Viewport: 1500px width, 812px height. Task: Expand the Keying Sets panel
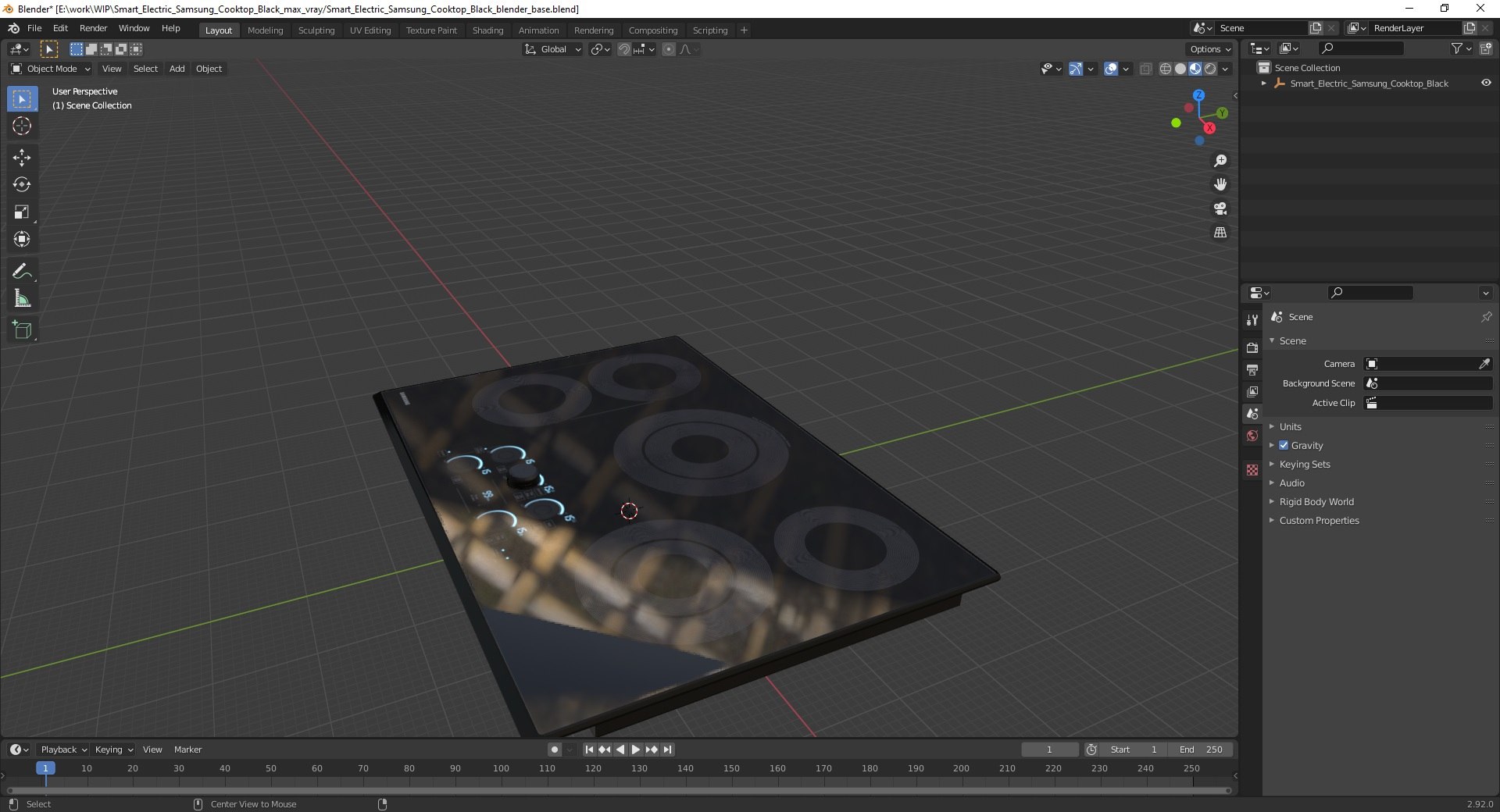(x=1304, y=465)
